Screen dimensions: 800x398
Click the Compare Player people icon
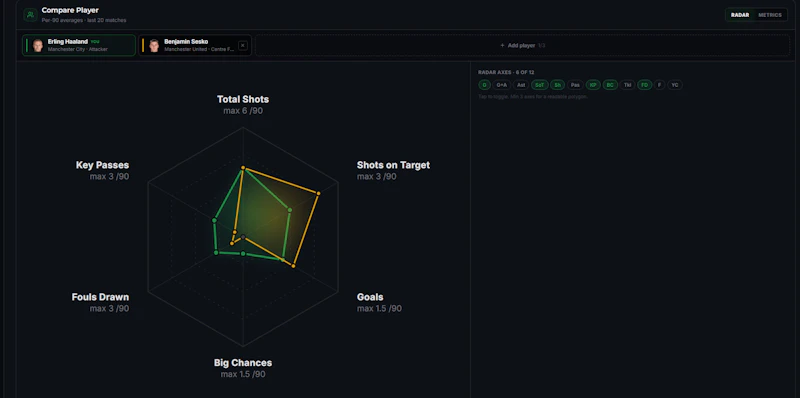tap(30, 15)
